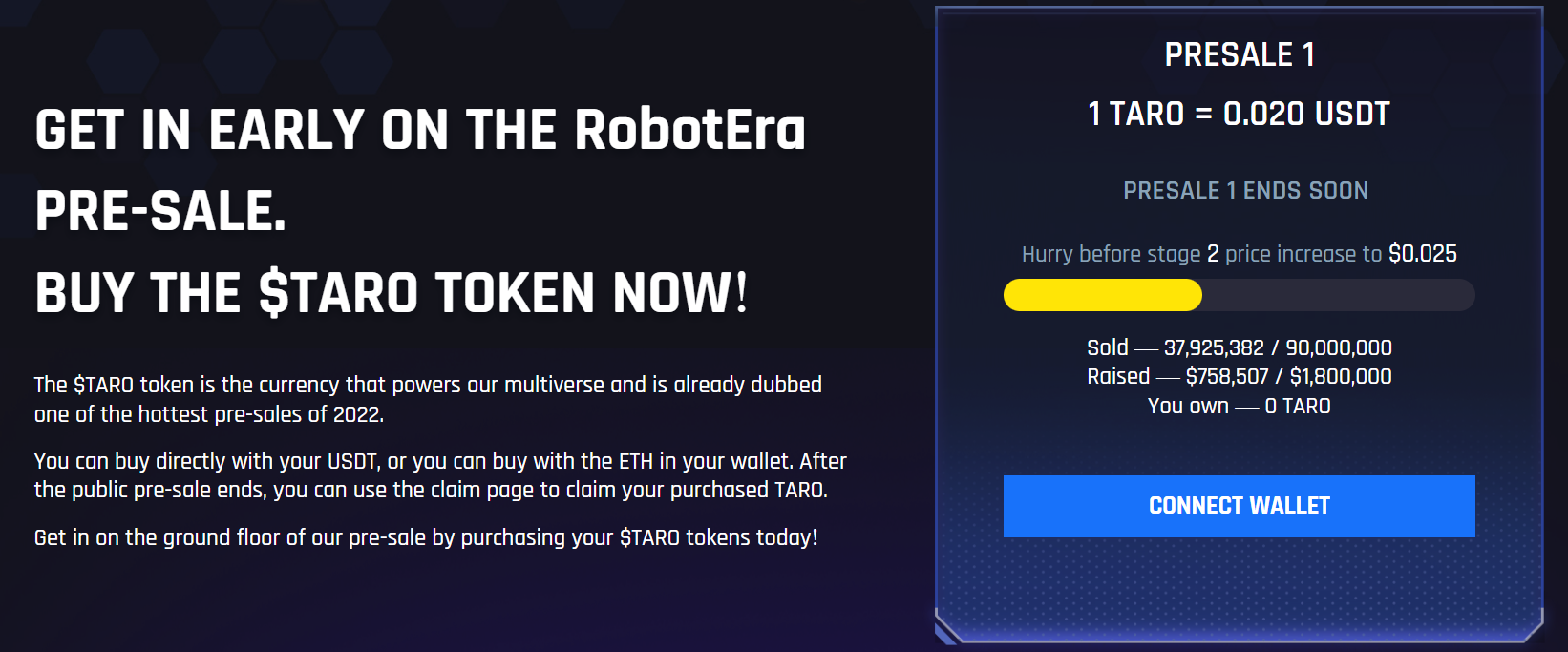1568x652 pixels.
Task: Click the $1,800,000 fundraising goal figure
Action: coord(1341,376)
